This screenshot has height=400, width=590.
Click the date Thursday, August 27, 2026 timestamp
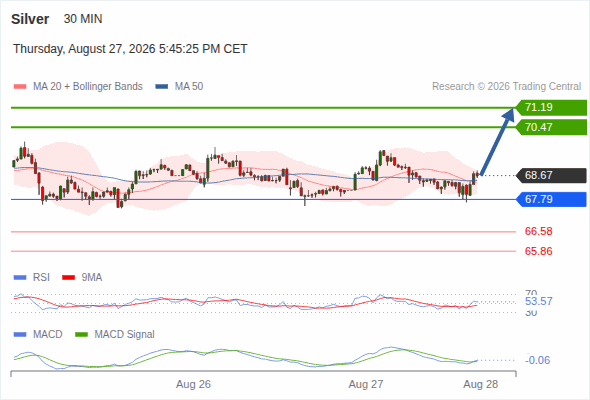click(130, 49)
